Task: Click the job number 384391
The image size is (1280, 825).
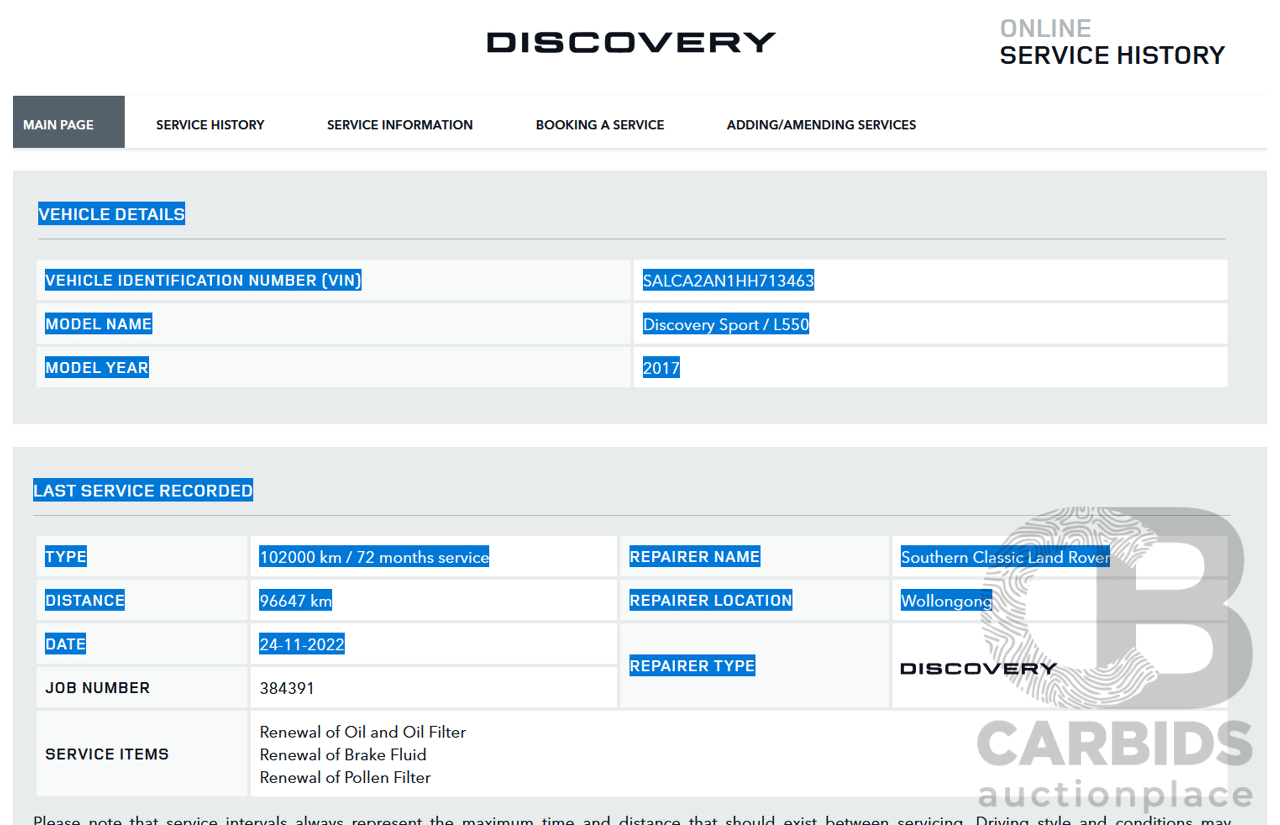Action: coord(287,688)
